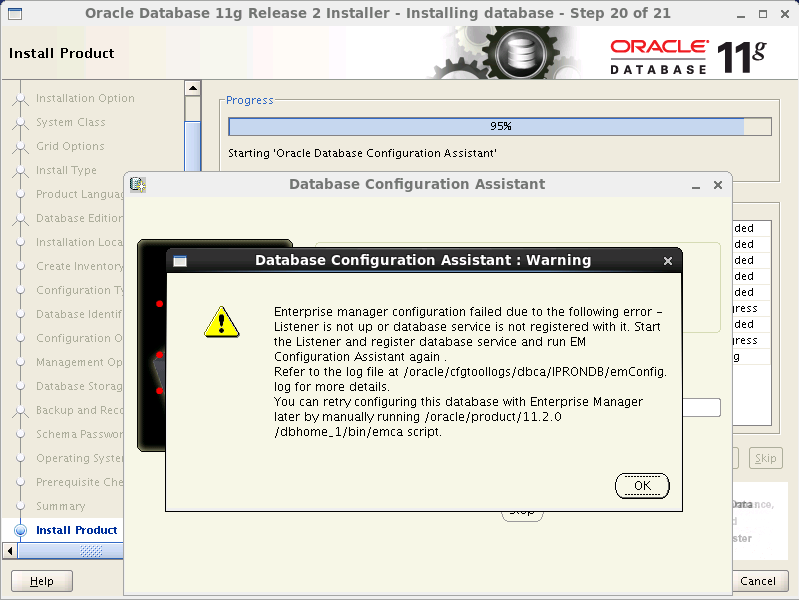Viewport: 799px width, 600px height.
Task: Close the Database Configuration Assistant window
Action: (717, 185)
